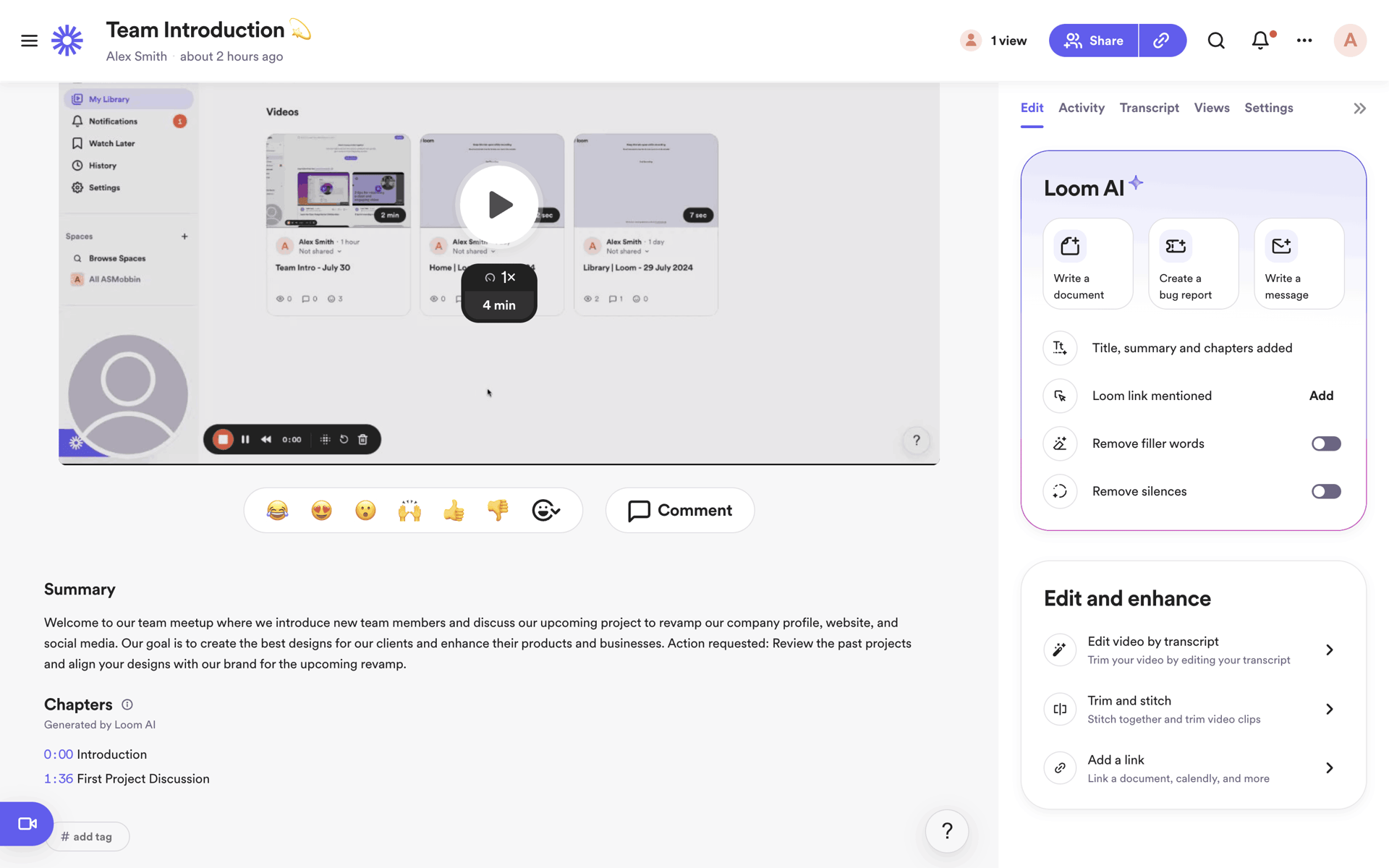Screen dimensions: 1389x868
Task: Choose Write a document in Loom AI
Action: [1088, 264]
